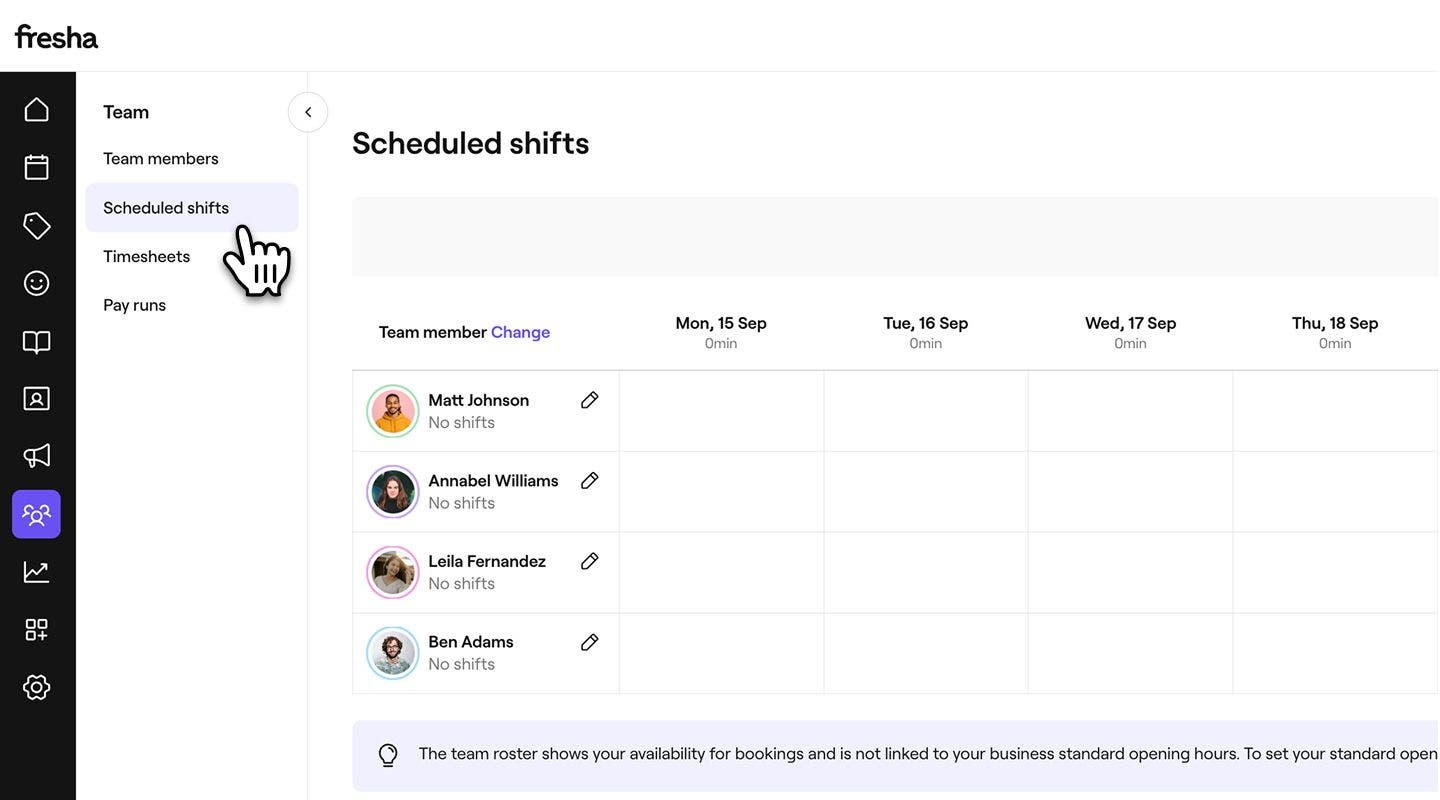
Task: Open Timesheets in Team menu
Action: [x=147, y=257]
